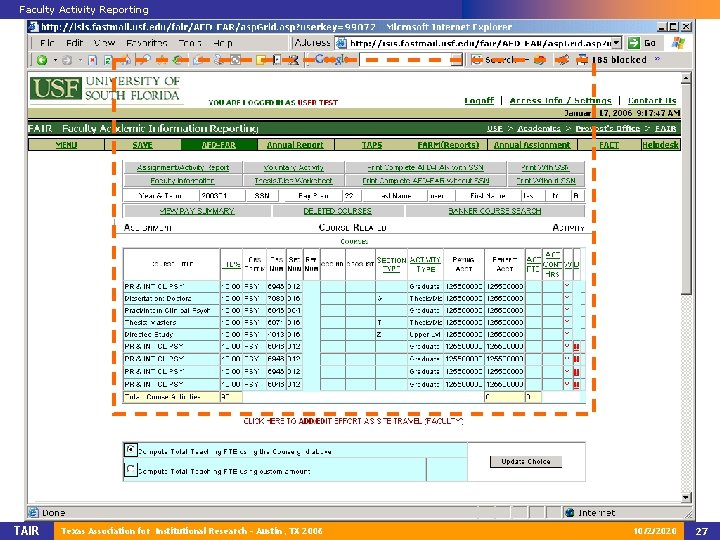
Task: Sort by the ACTIVITY TYPE column header
Action: pos(425,264)
